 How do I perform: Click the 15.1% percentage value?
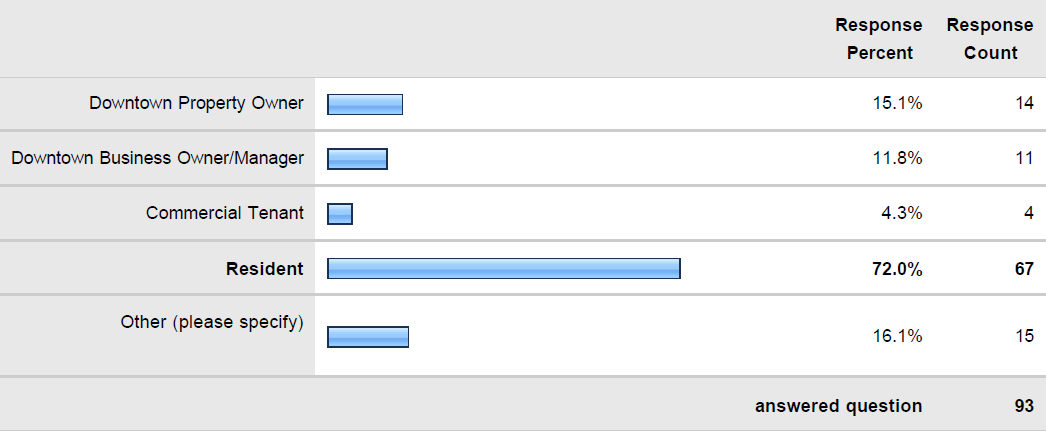tap(897, 103)
